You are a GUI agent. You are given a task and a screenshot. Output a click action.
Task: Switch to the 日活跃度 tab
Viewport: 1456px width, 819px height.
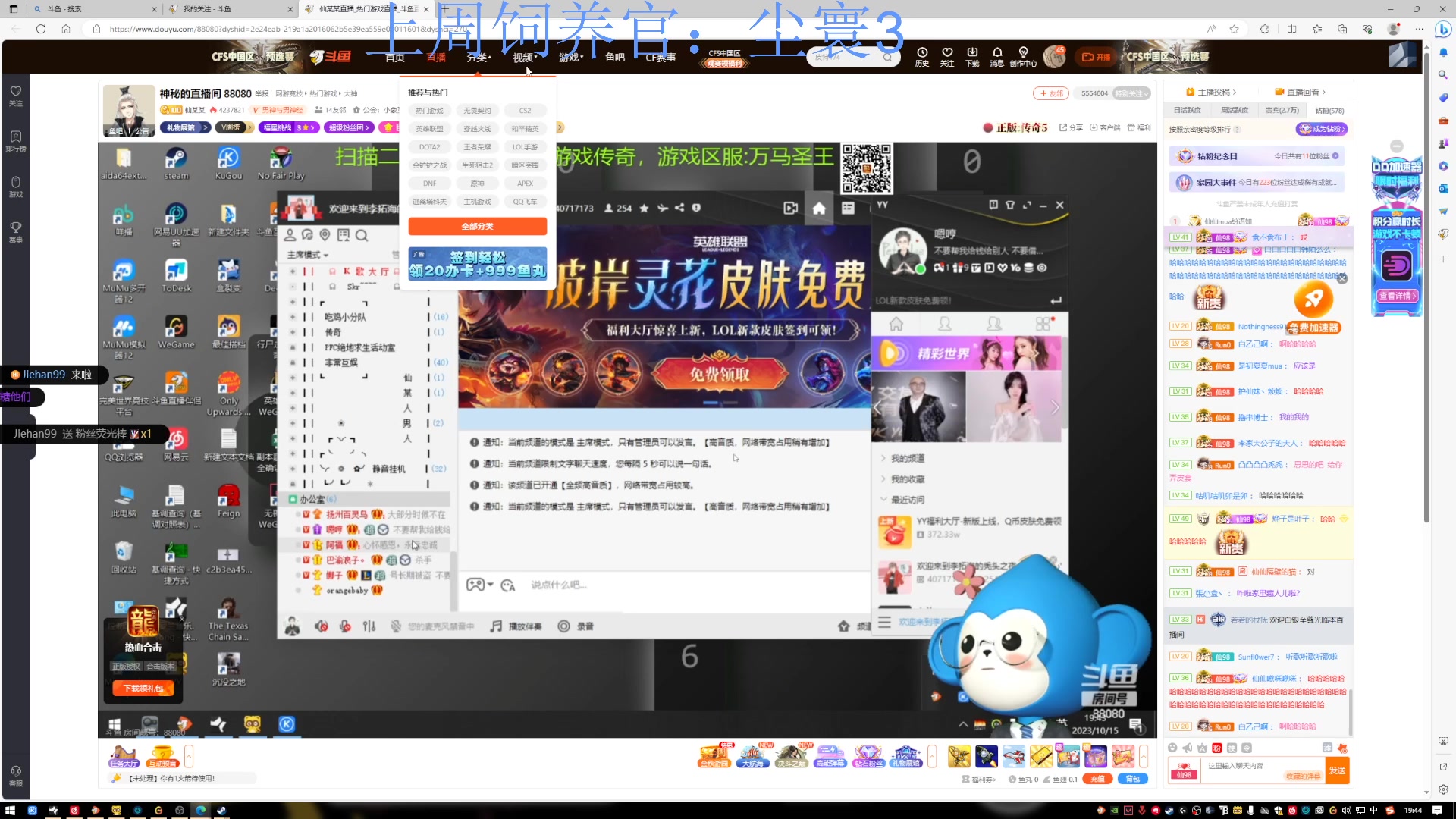pos(1188,110)
